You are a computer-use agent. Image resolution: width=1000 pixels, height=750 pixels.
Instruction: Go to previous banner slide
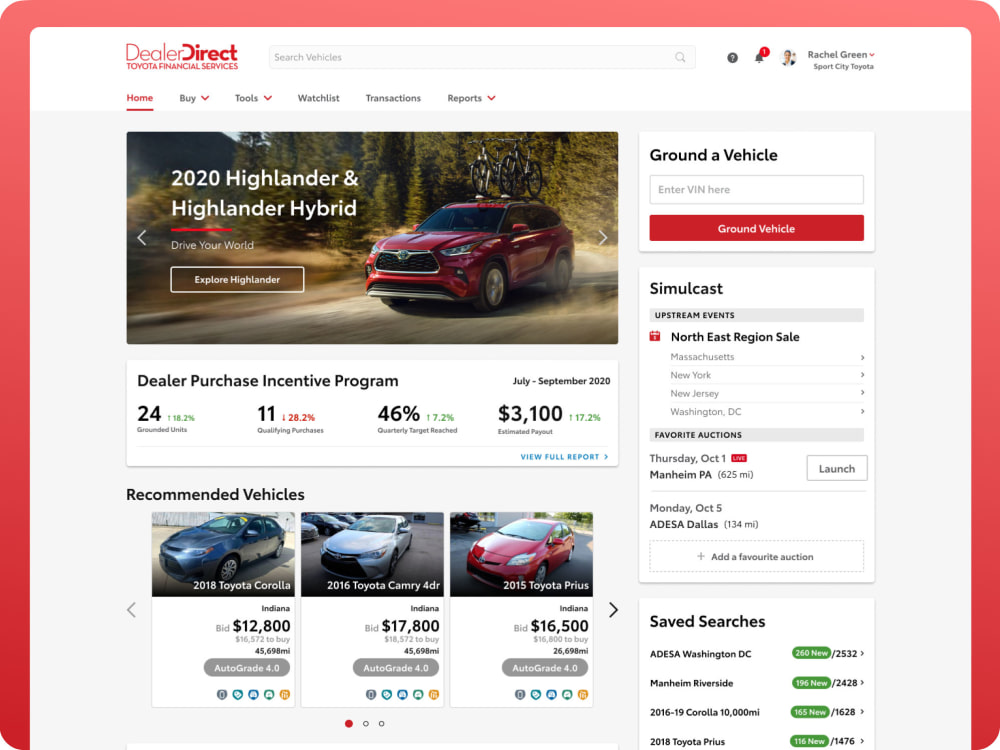coord(142,238)
